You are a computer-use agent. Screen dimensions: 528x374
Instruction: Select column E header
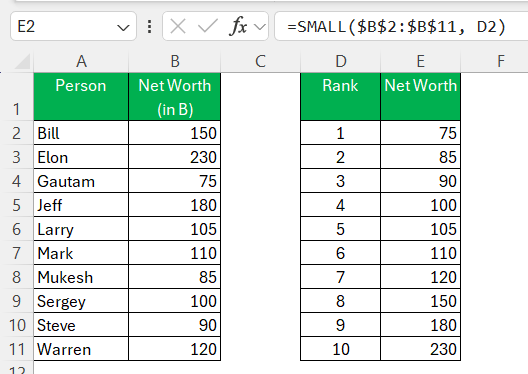point(421,61)
